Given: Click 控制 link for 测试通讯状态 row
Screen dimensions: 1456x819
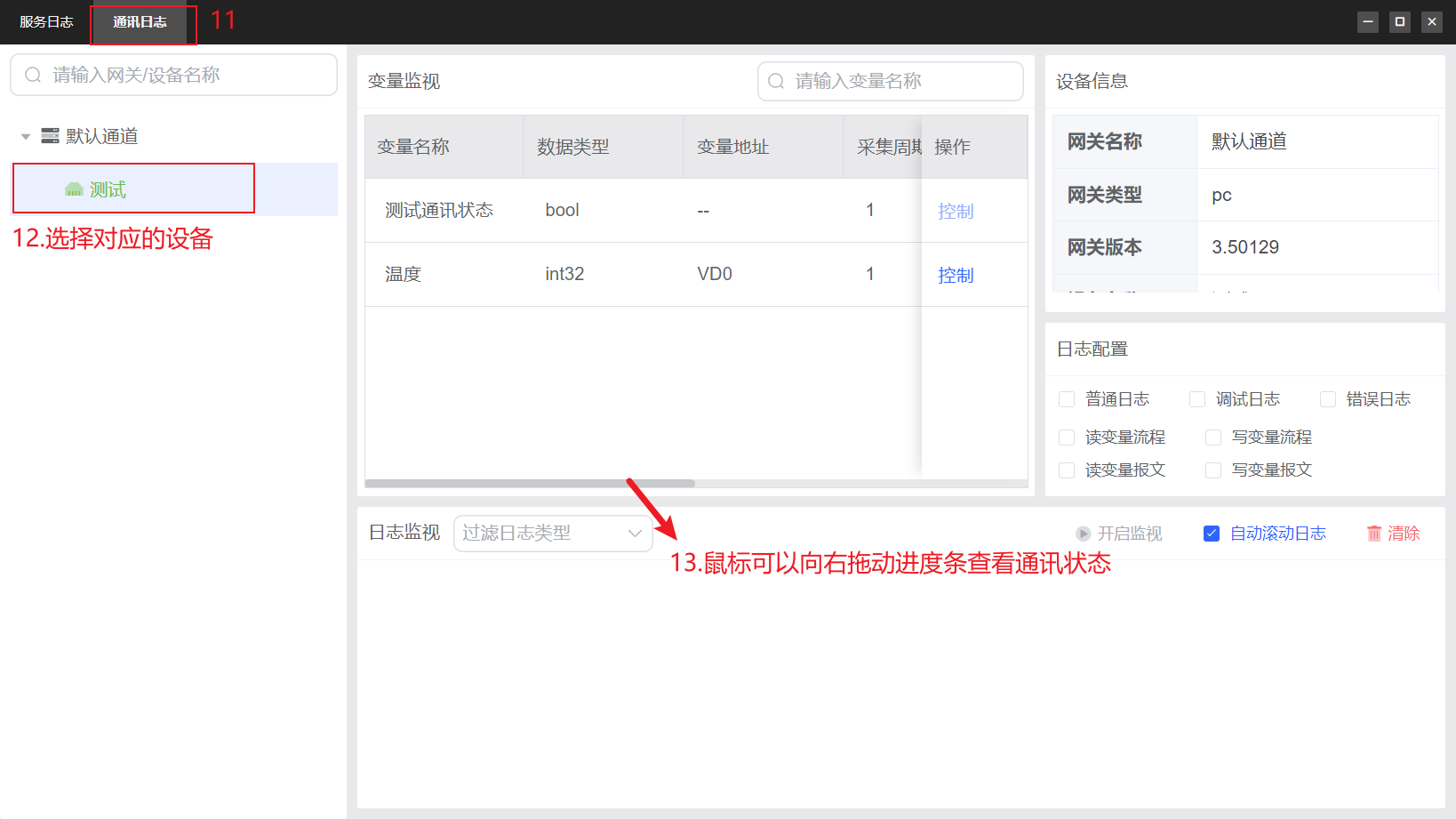Looking at the screenshot, I should (956, 211).
